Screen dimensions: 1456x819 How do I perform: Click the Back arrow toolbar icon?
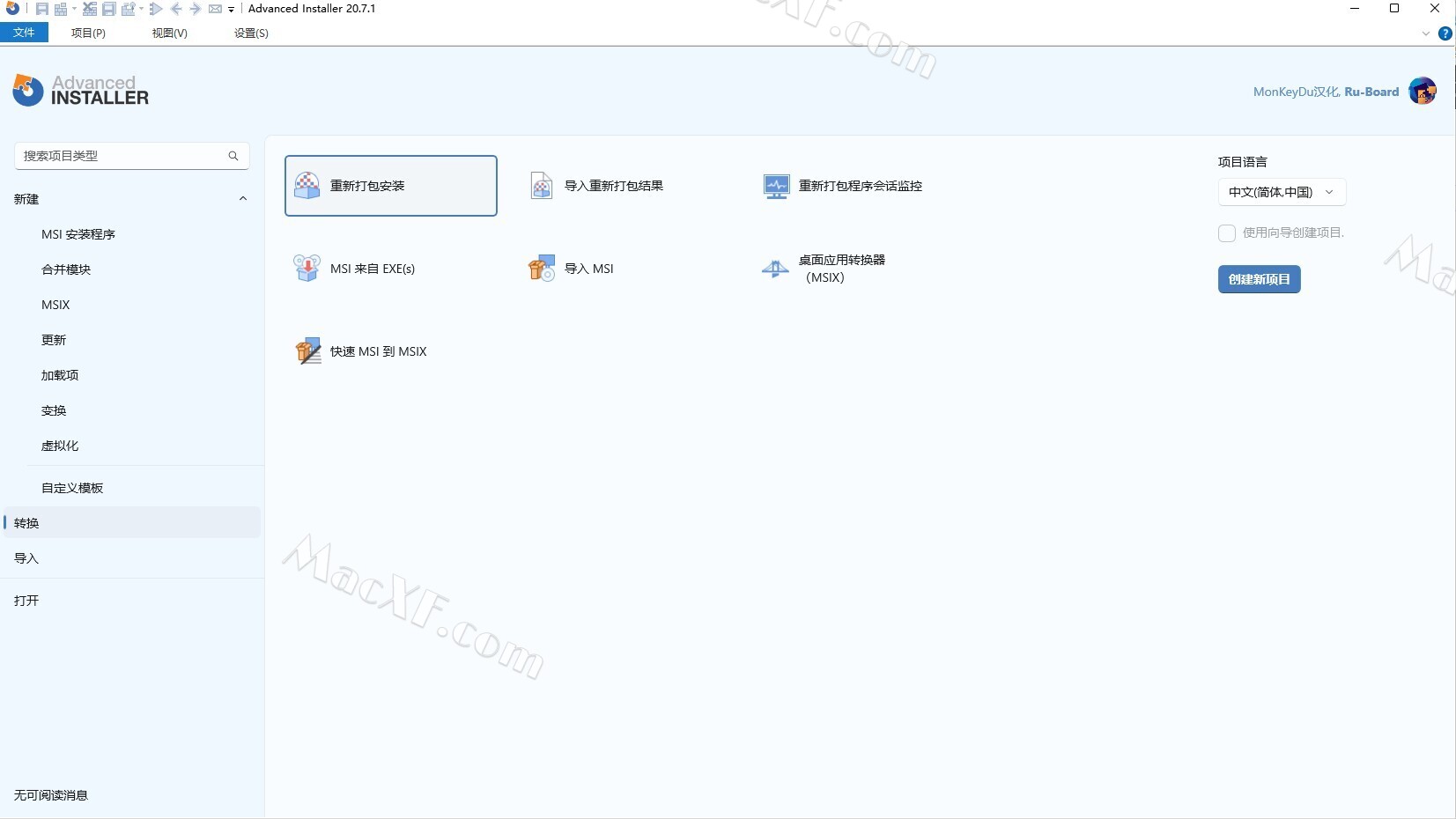176,9
